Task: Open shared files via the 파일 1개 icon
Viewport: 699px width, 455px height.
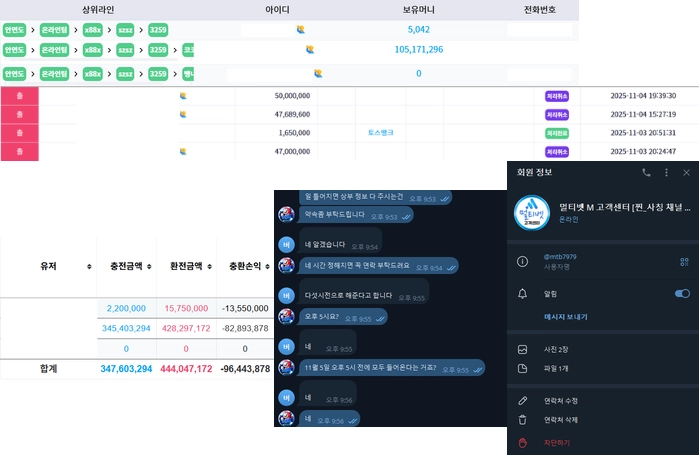Action: click(x=522, y=369)
